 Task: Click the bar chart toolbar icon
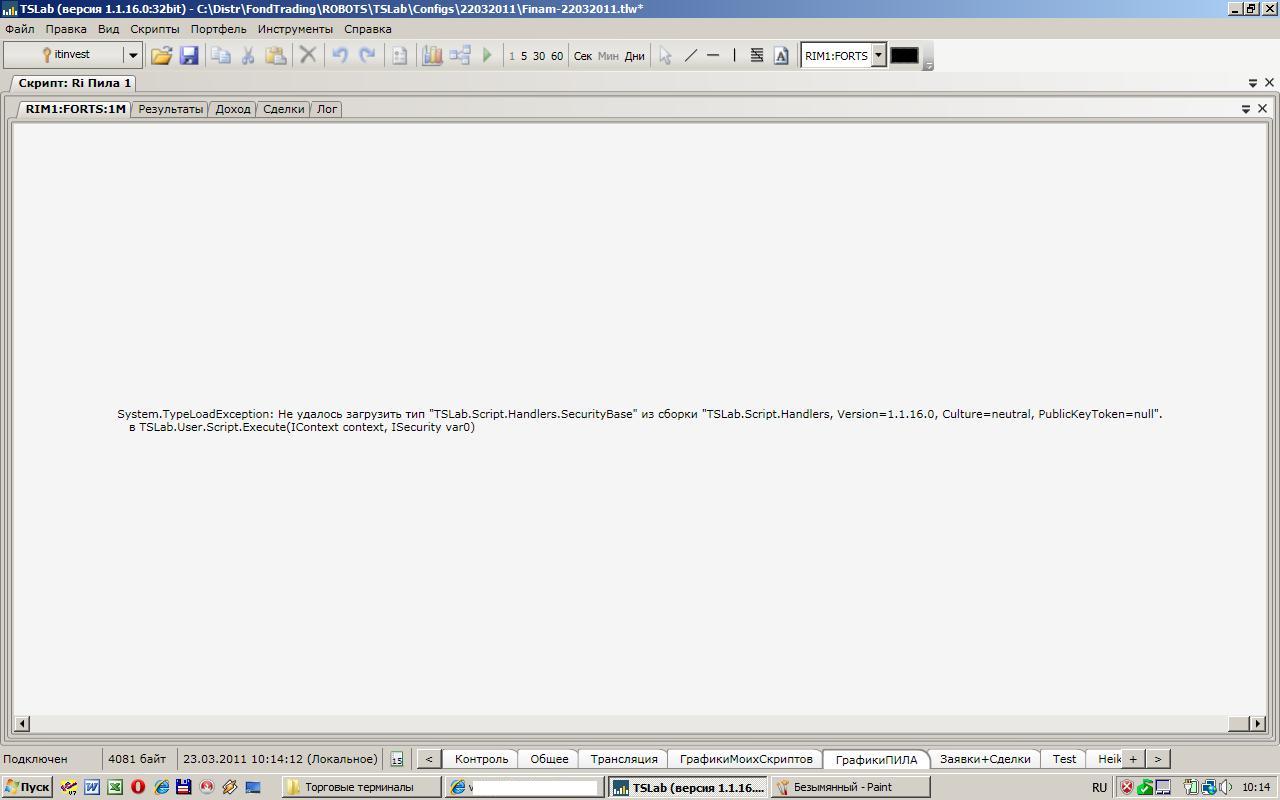(x=432, y=56)
